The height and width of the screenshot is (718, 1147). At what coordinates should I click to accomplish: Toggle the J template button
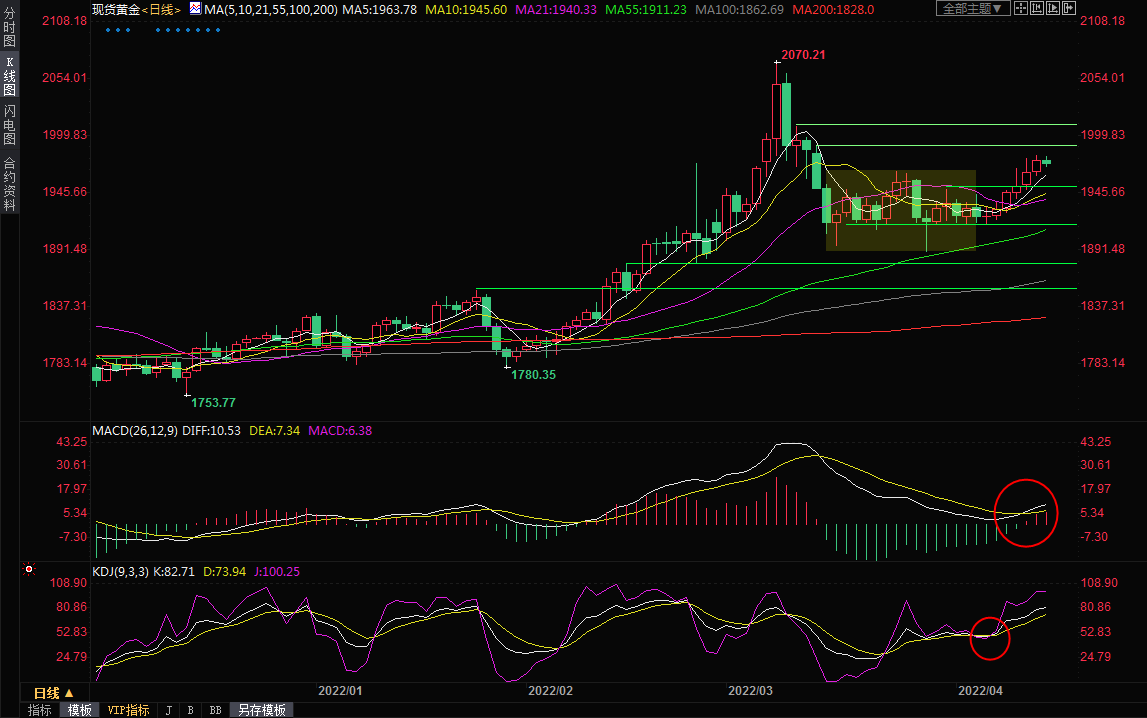(x=168, y=710)
